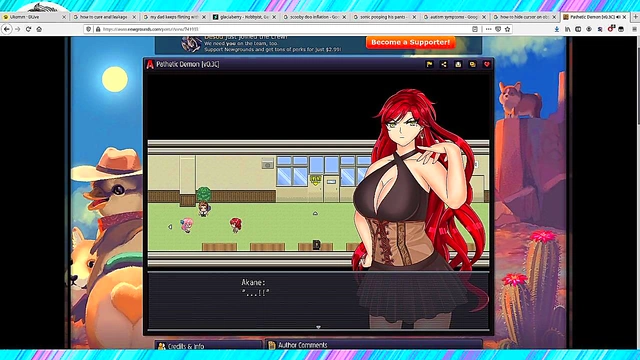Click the browser Forward arrow button
This screenshot has height=360, width=640.
[18, 29]
